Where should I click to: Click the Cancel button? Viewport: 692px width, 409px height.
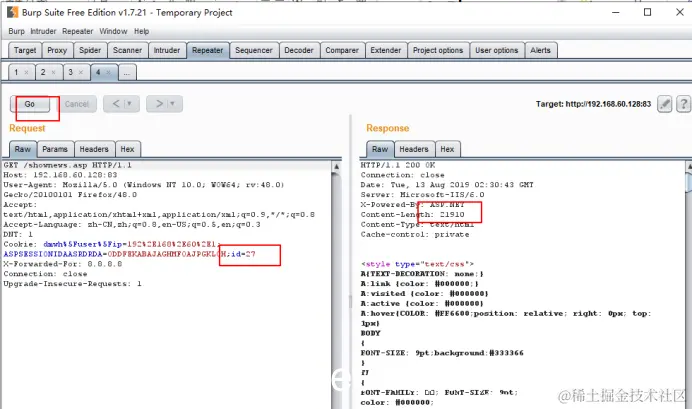click(x=77, y=104)
